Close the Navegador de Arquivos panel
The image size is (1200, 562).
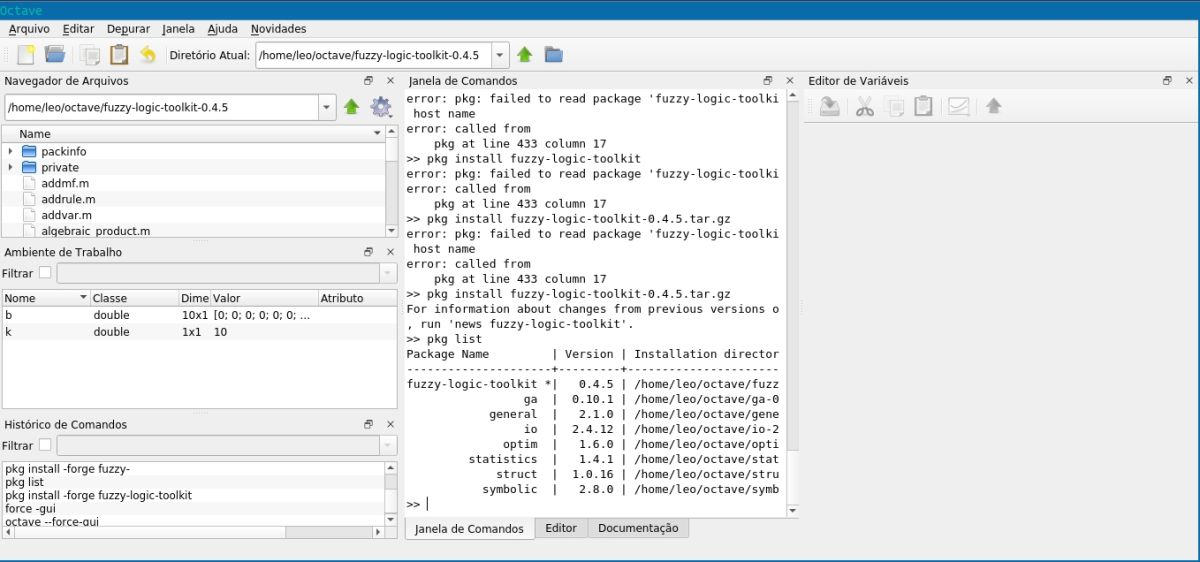click(390, 81)
